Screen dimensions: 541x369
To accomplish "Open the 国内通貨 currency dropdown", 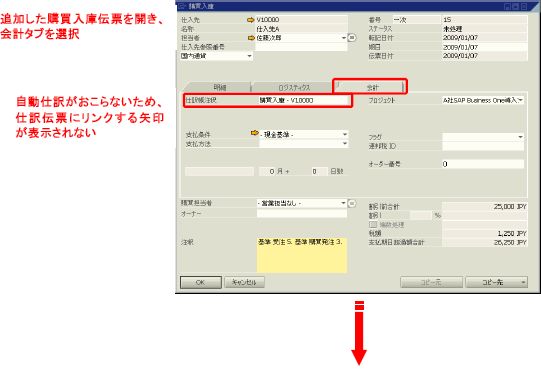I will click(x=249, y=56).
